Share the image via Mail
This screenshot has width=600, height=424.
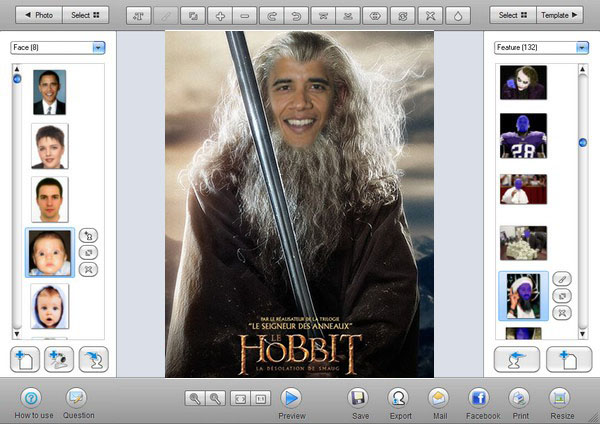(x=438, y=397)
